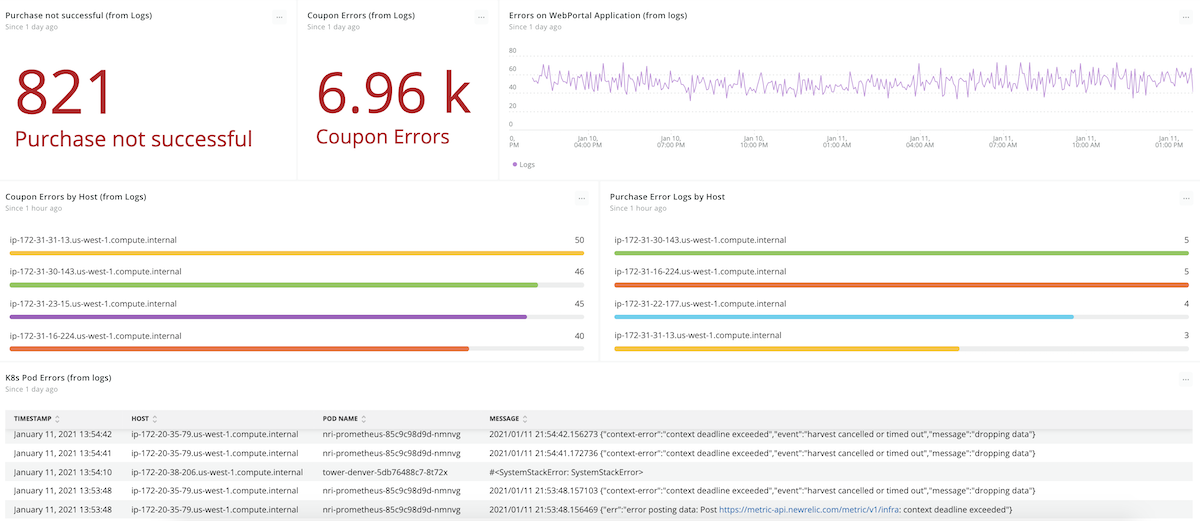Sort table by Pod Name column arrows
The height and width of the screenshot is (521, 1200).
(x=364, y=418)
